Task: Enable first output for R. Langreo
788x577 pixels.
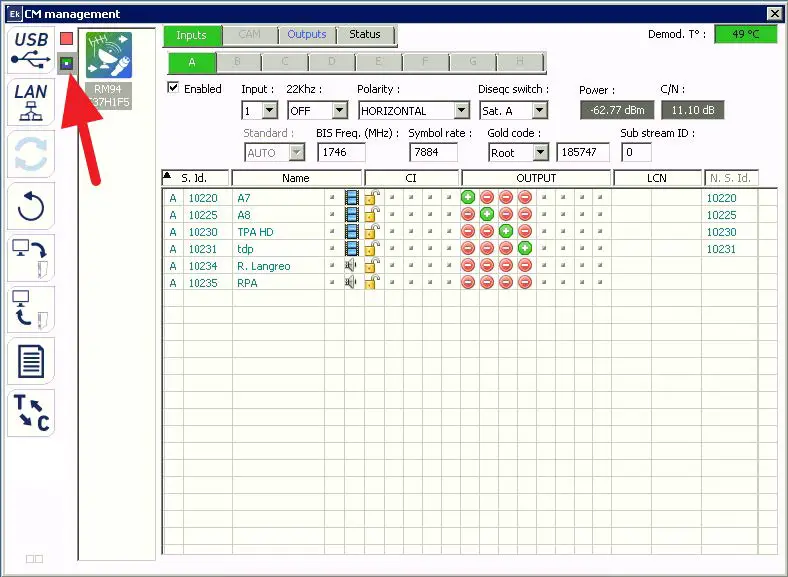Action: pyautogui.click(x=468, y=265)
